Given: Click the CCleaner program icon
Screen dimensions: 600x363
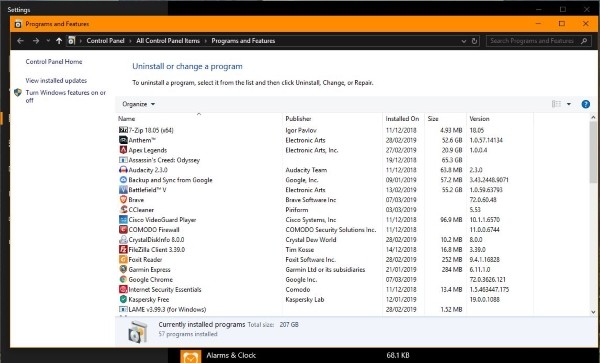Looking at the screenshot, I should 123,210.
